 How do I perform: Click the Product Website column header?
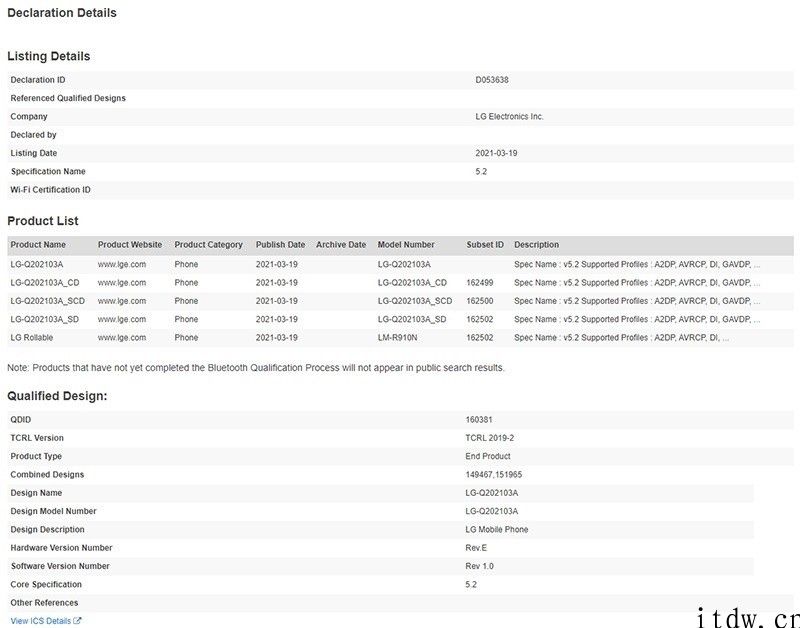130,245
